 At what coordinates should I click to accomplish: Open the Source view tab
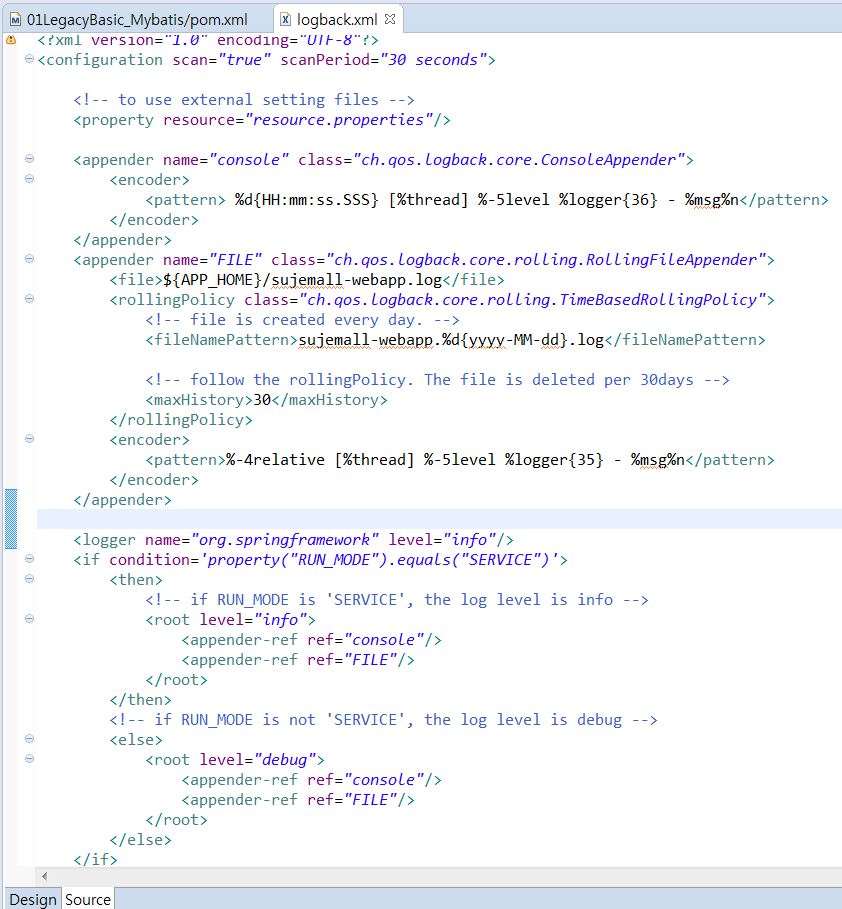click(88, 899)
